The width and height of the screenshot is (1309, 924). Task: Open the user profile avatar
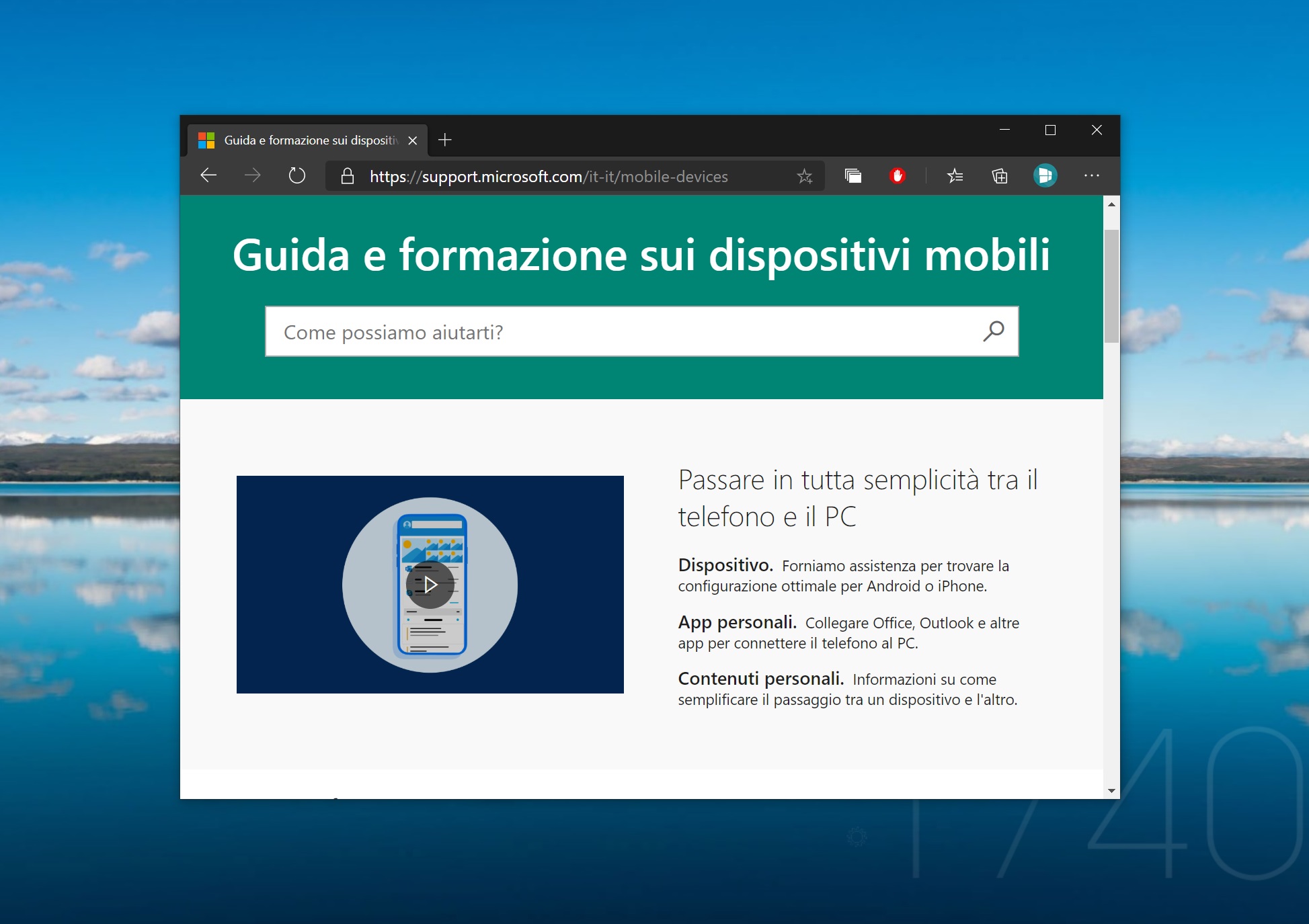1045,176
